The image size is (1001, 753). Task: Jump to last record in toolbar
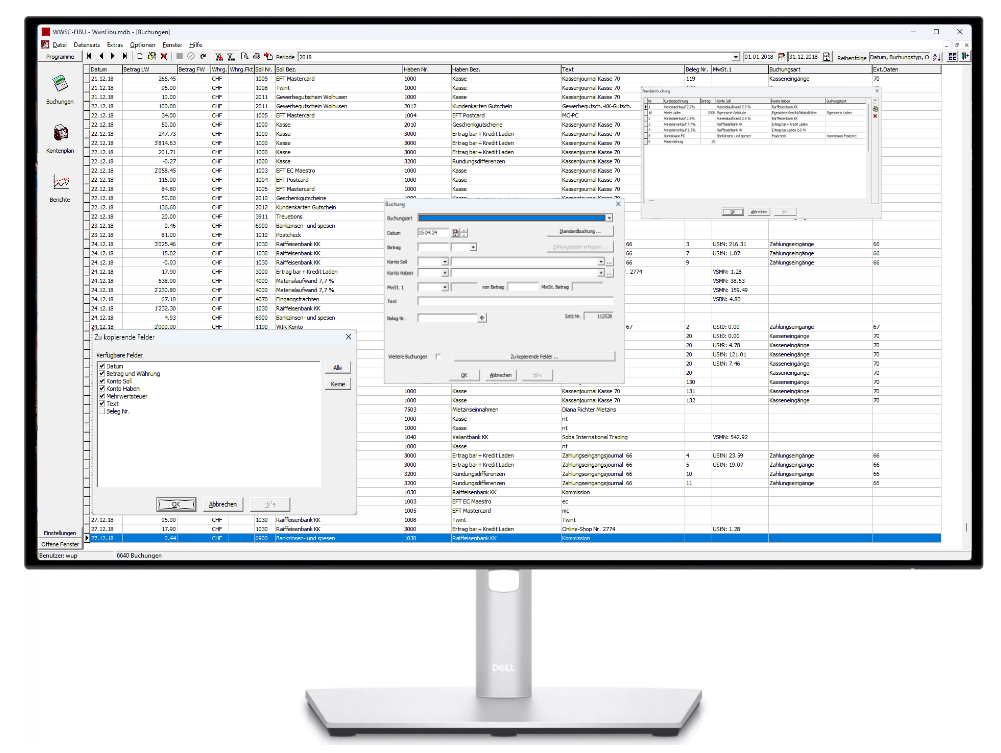tap(125, 57)
